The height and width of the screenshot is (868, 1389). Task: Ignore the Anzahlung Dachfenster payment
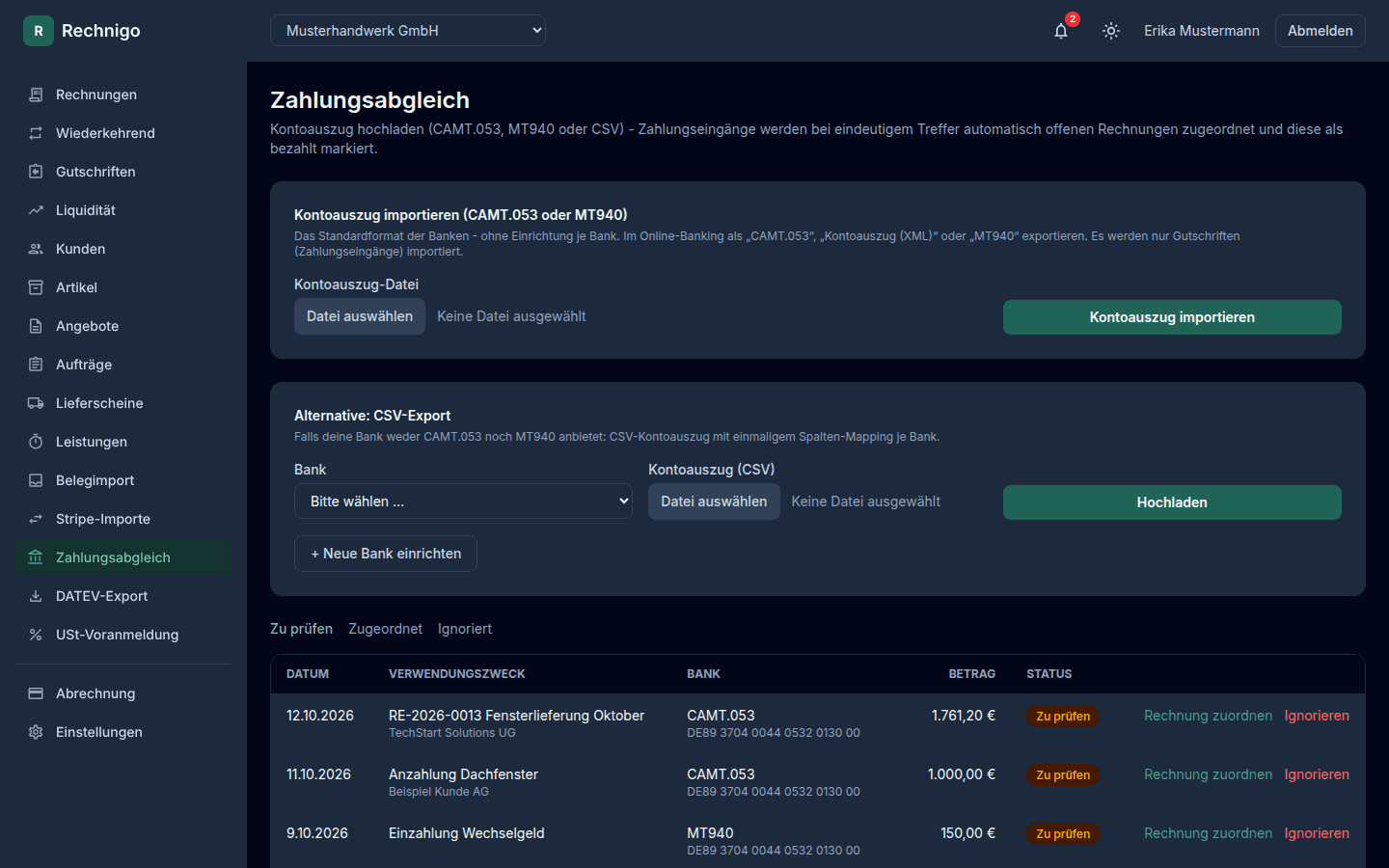(1317, 774)
